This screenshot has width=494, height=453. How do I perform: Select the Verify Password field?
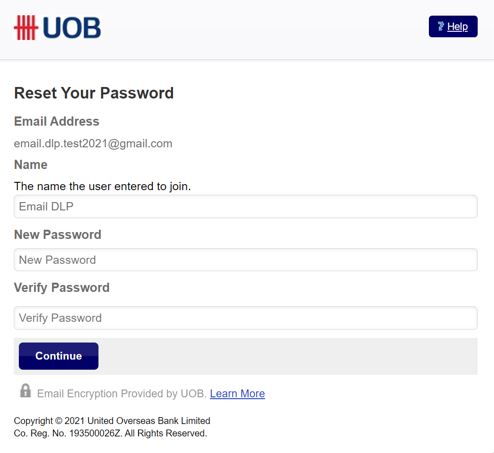click(x=246, y=318)
